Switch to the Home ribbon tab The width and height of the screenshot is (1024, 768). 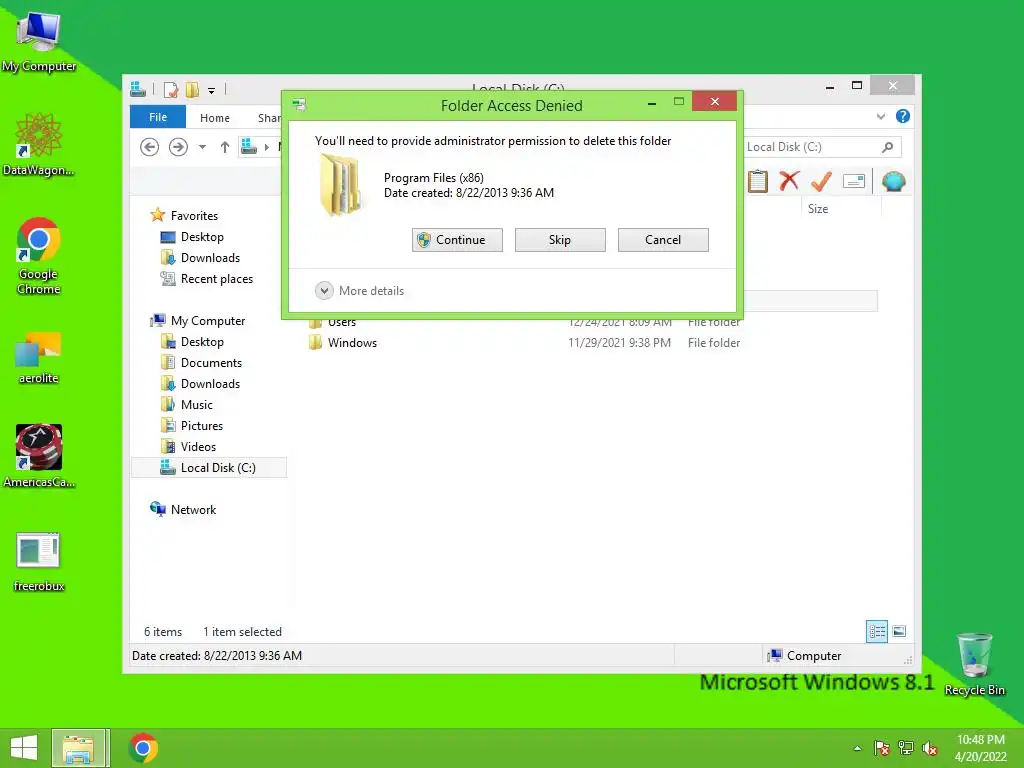coord(215,118)
